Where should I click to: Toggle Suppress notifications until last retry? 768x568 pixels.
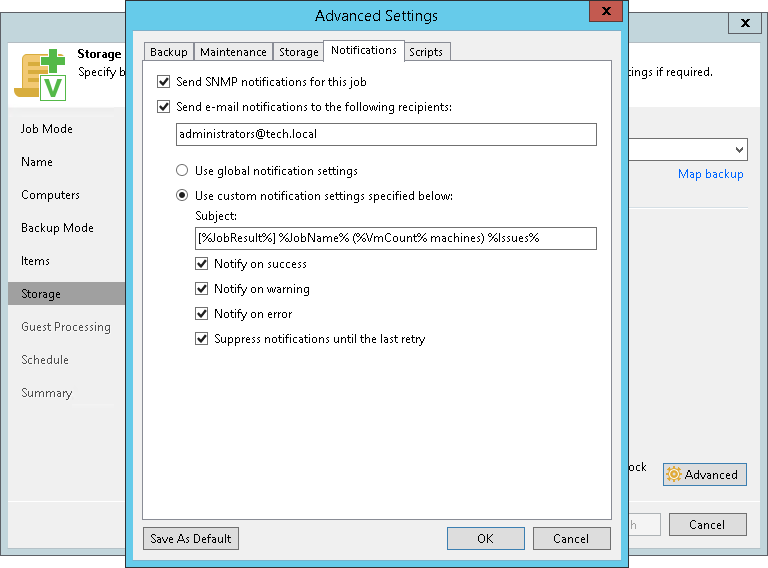pos(202,339)
